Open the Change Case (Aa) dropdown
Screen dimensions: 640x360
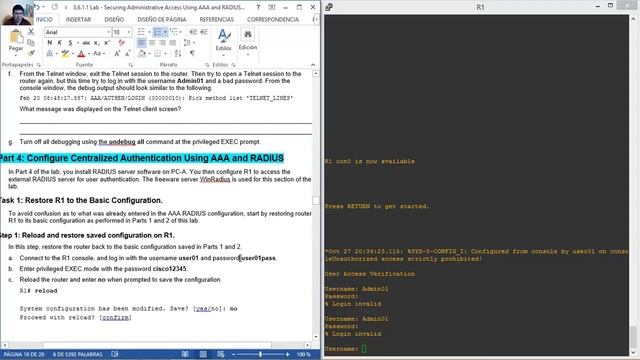pos(99,53)
